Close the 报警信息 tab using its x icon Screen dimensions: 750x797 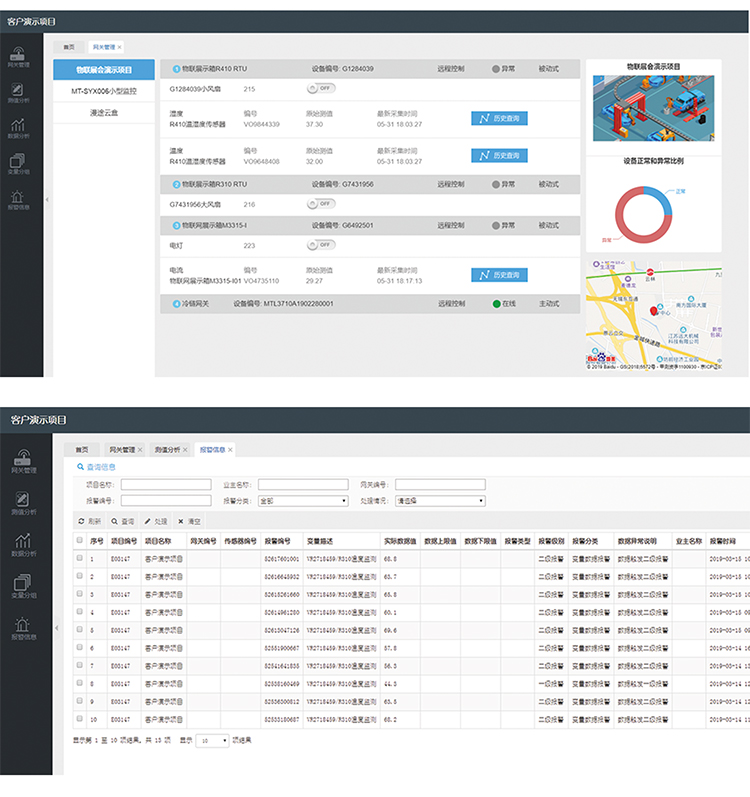(x=231, y=450)
